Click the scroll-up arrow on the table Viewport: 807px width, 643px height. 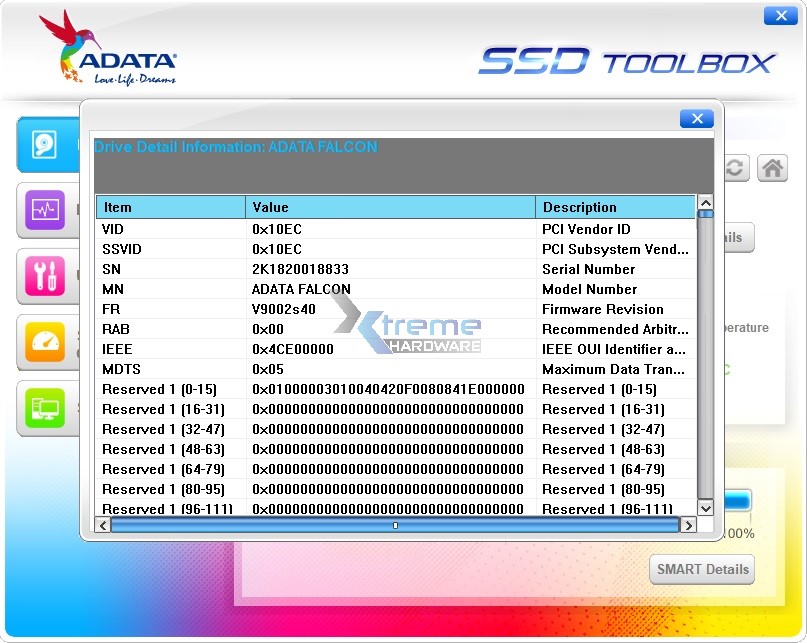point(705,202)
